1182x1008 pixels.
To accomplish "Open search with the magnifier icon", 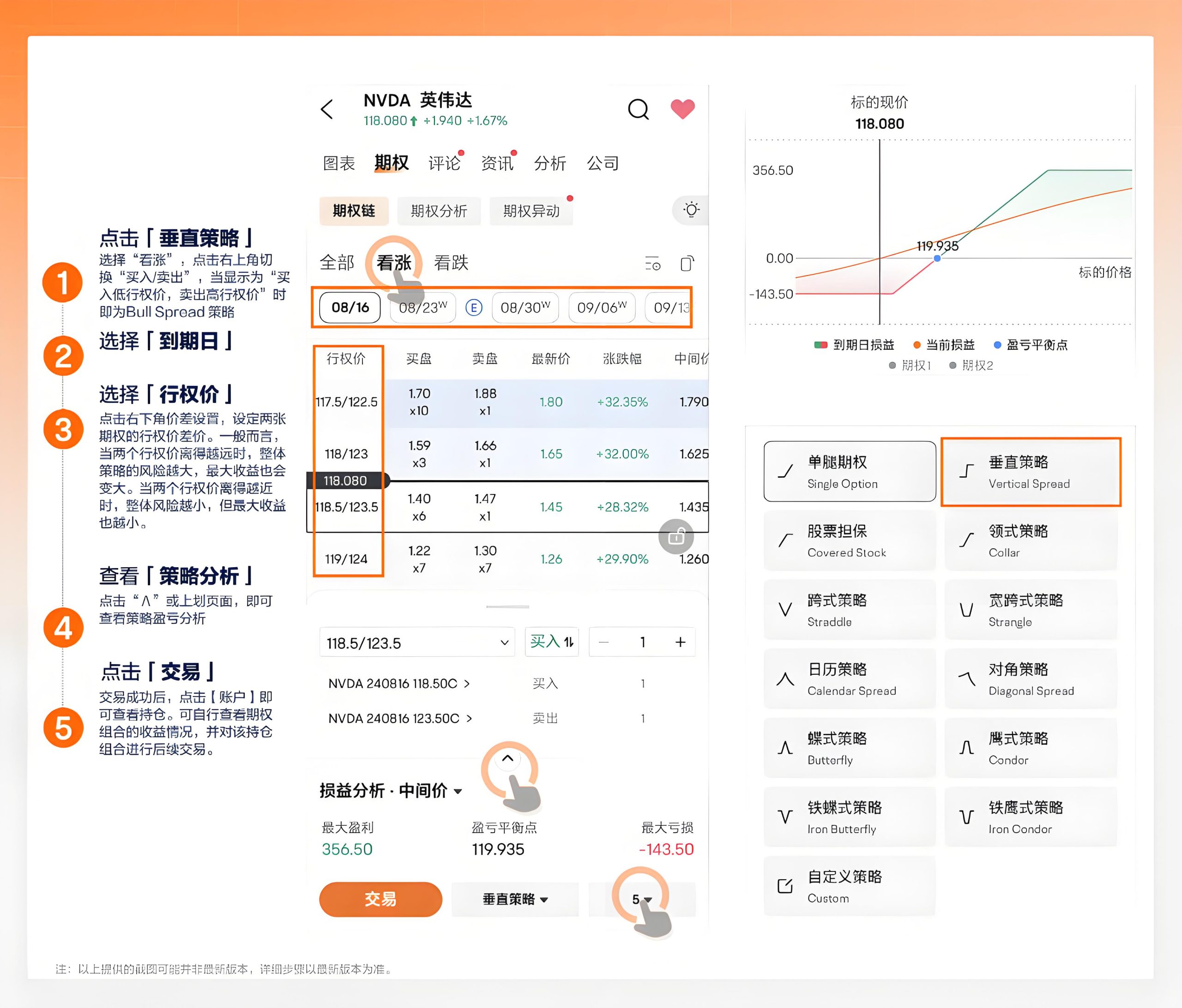I will pos(639,109).
